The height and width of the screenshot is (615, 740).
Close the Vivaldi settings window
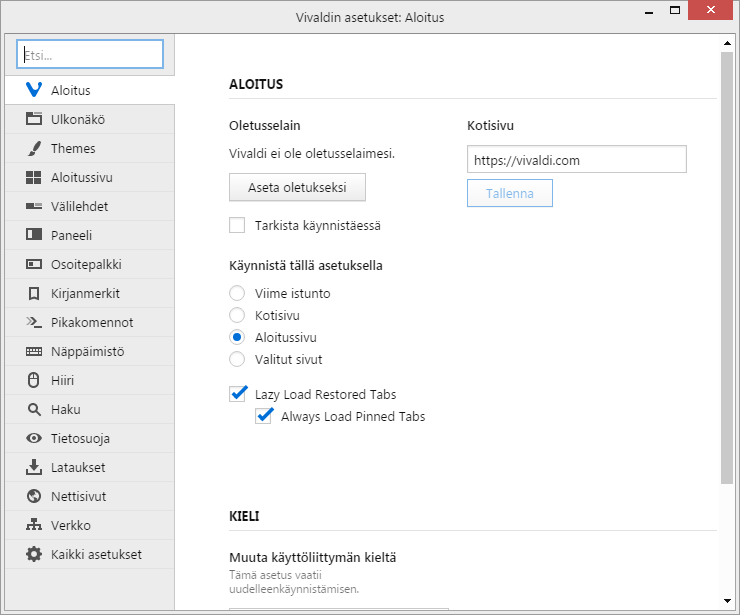(x=711, y=10)
